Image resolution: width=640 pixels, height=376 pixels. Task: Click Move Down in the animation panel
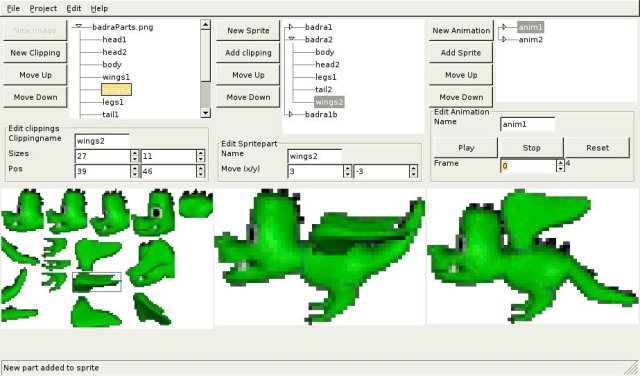pos(461,97)
